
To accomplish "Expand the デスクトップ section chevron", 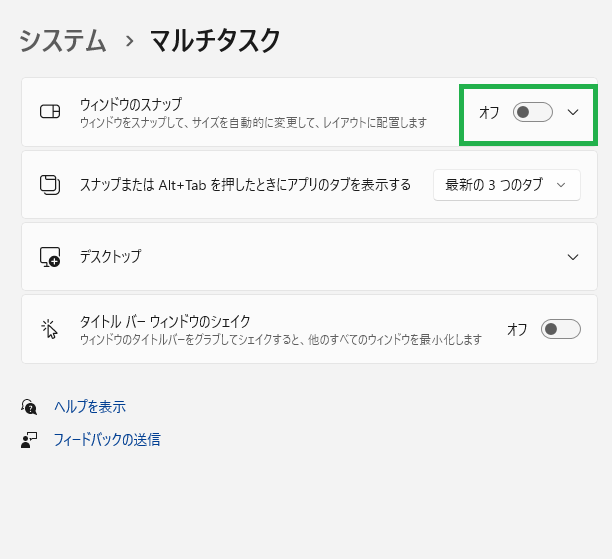I will click(x=573, y=257).
